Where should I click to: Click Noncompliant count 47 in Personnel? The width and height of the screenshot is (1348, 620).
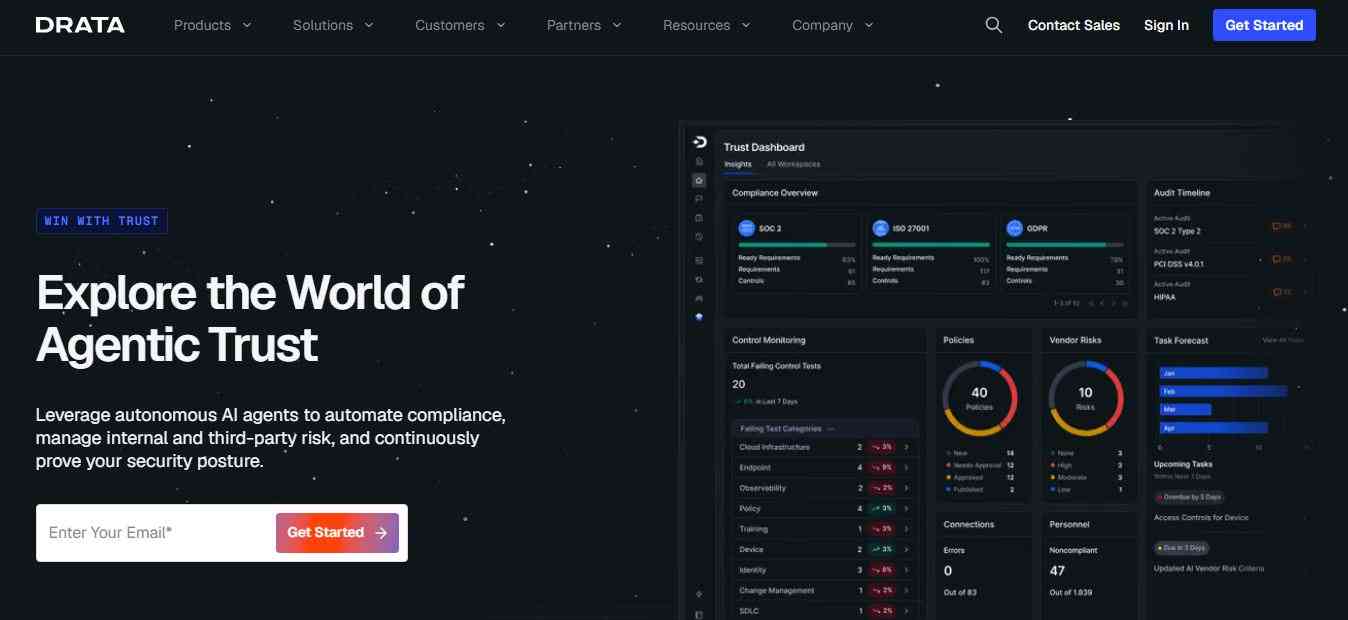point(1057,571)
